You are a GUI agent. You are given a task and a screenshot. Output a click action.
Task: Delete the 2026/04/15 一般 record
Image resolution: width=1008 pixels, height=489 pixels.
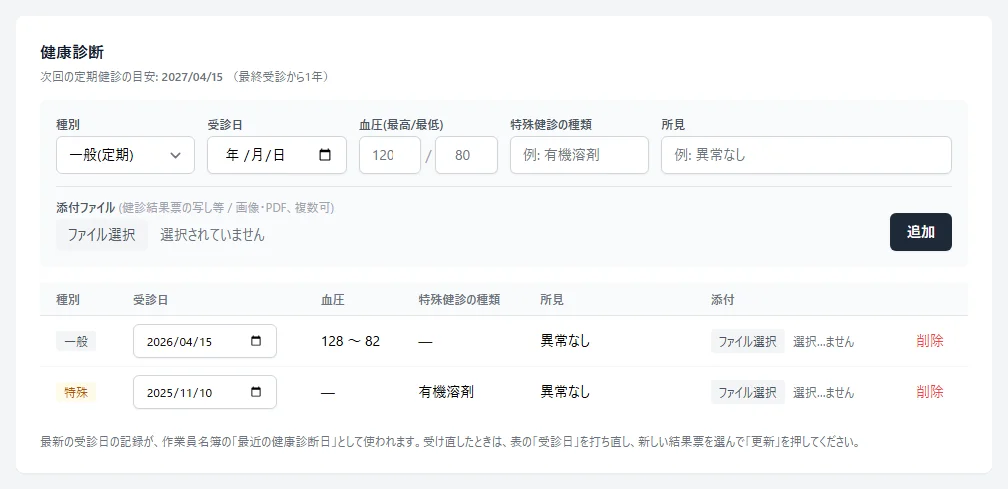pos(930,341)
